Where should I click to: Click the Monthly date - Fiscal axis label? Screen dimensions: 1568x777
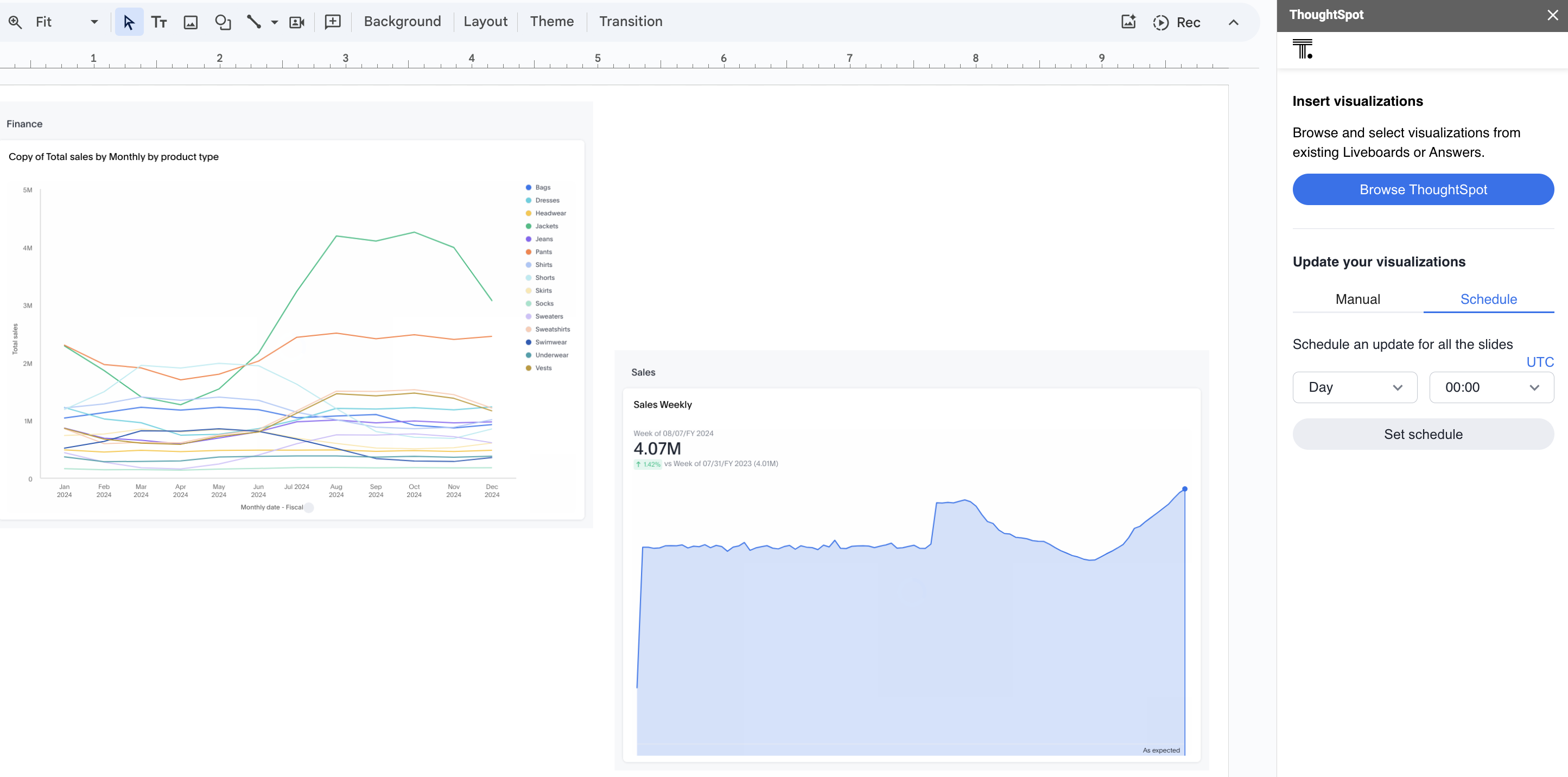coord(271,507)
